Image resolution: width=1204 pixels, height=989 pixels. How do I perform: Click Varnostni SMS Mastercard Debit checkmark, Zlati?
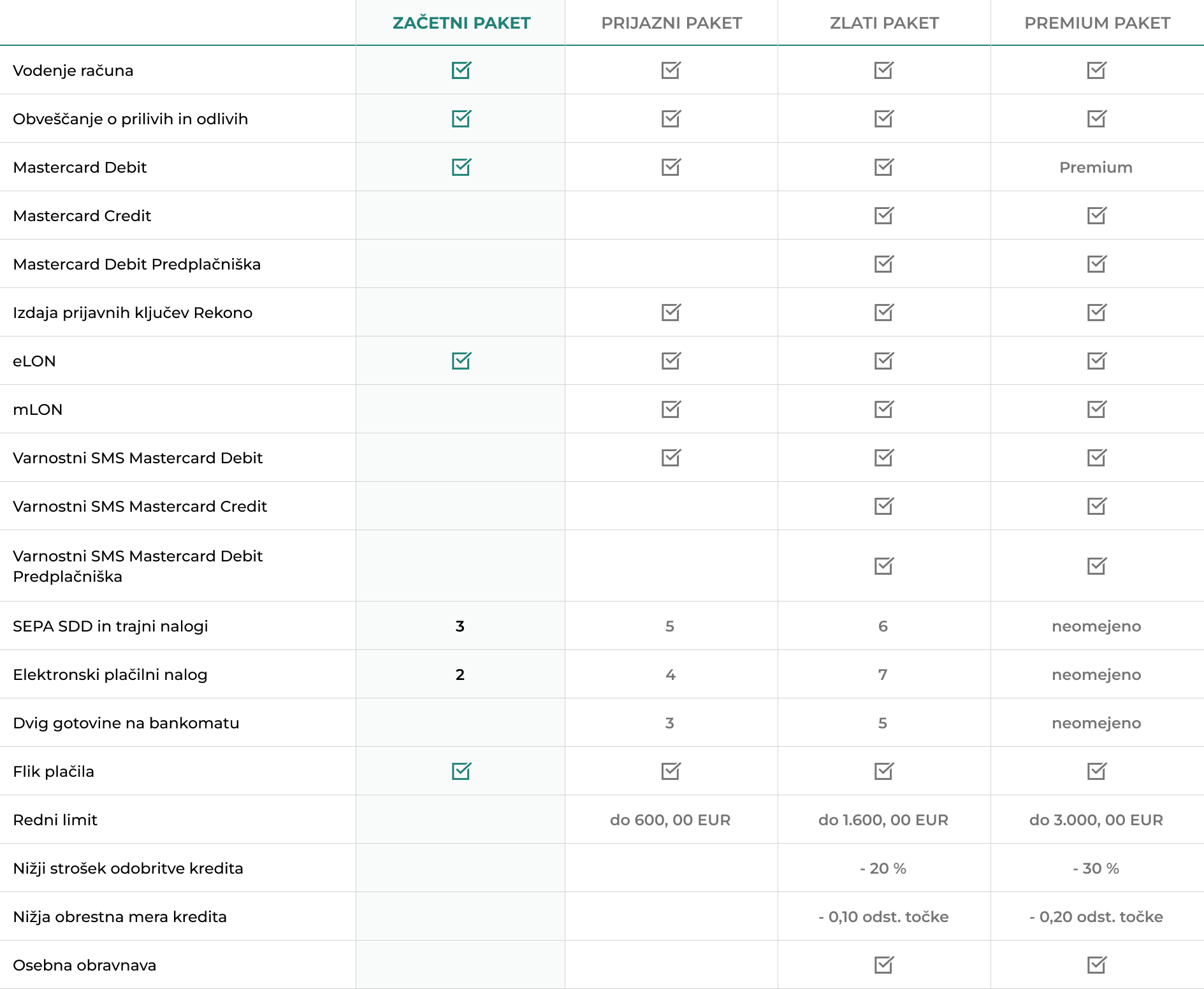click(x=883, y=458)
